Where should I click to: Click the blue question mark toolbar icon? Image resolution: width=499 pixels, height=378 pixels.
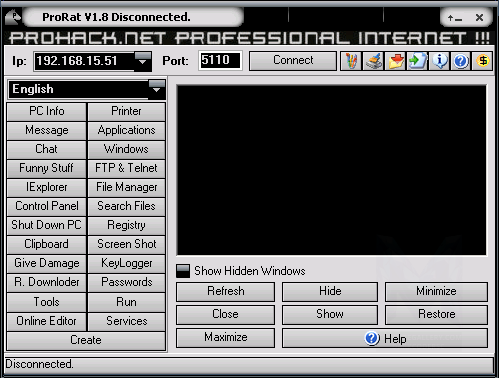click(461, 61)
